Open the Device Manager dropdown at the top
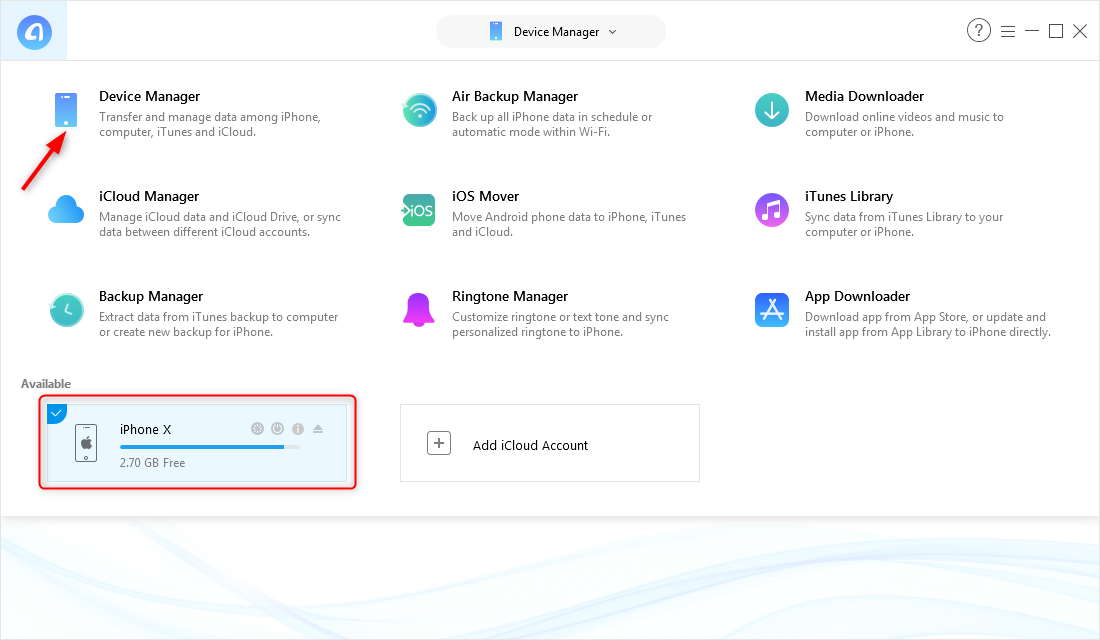 point(550,31)
